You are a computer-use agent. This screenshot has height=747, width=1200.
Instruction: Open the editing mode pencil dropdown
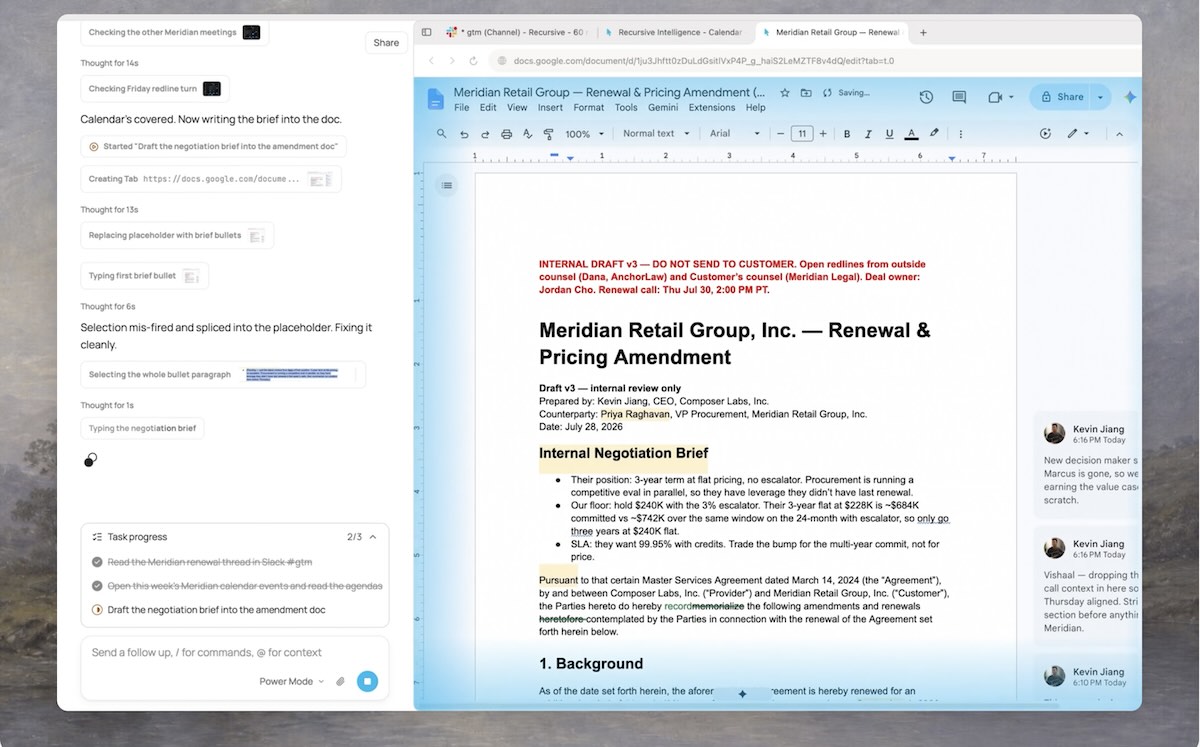[1077, 133]
